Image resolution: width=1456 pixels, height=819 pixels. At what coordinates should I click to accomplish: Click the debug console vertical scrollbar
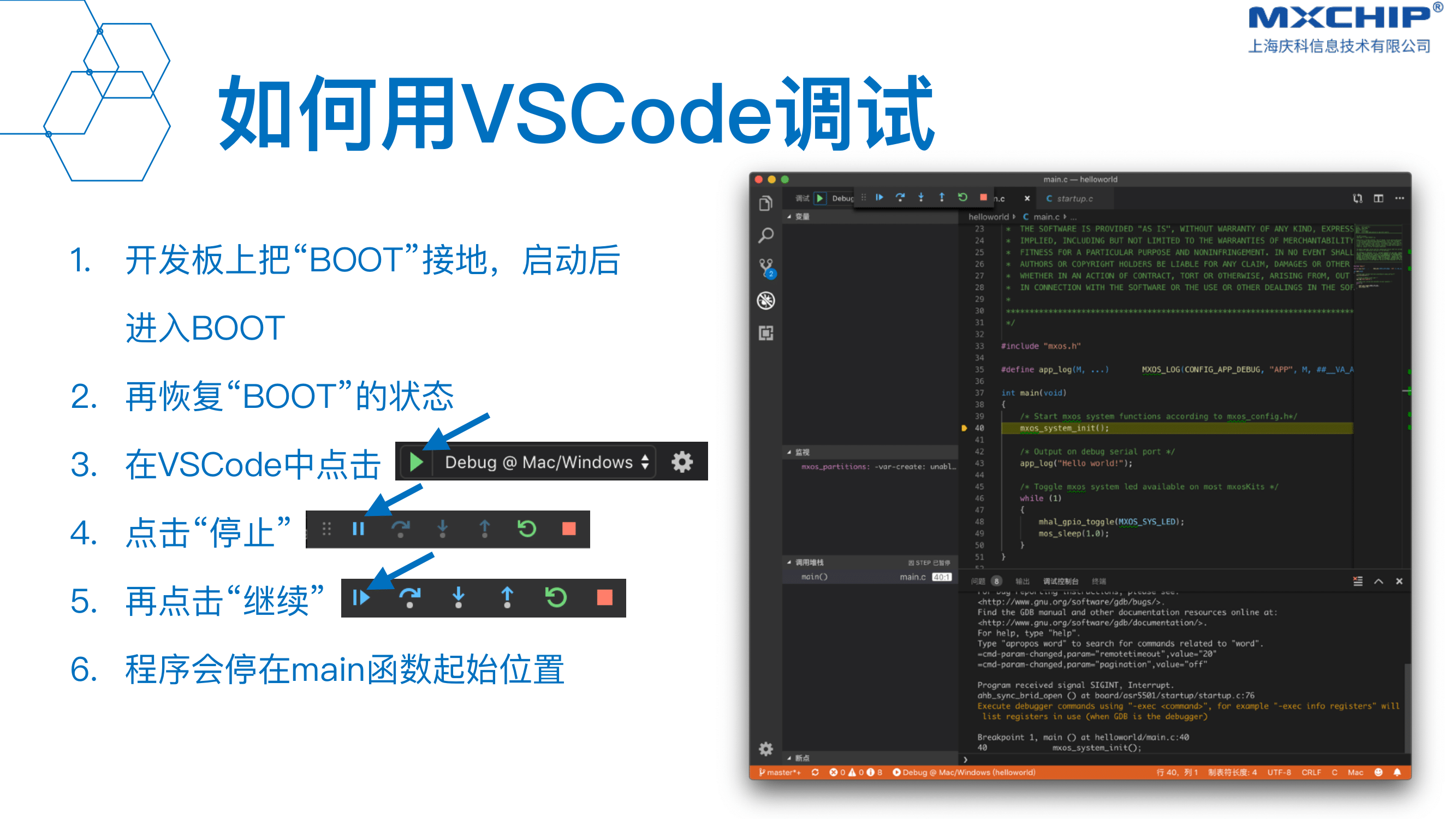pos(1407,708)
